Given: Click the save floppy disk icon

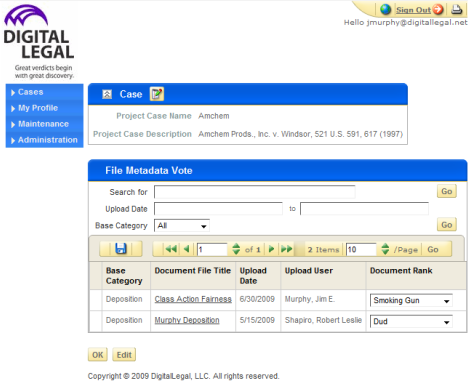Looking at the screenshot, I should (x=121, y=249).
